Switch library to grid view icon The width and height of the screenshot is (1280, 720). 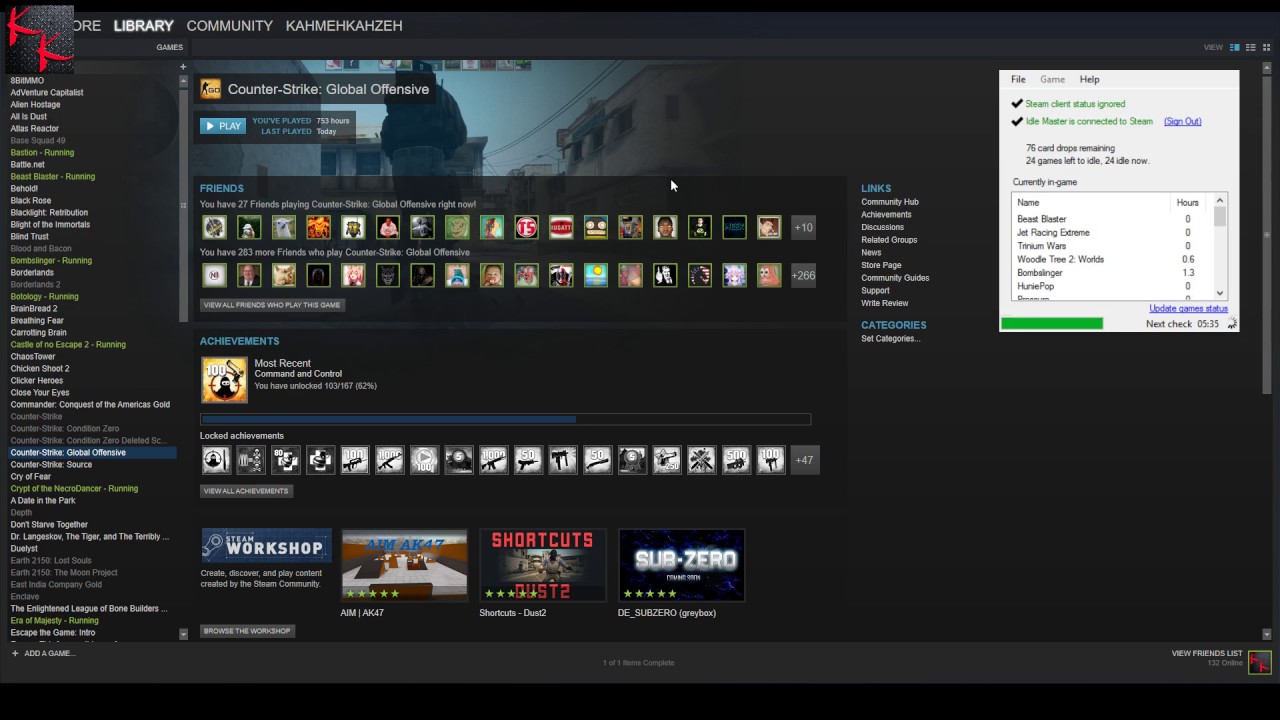pyautogui.click(x=1266, y=47)
